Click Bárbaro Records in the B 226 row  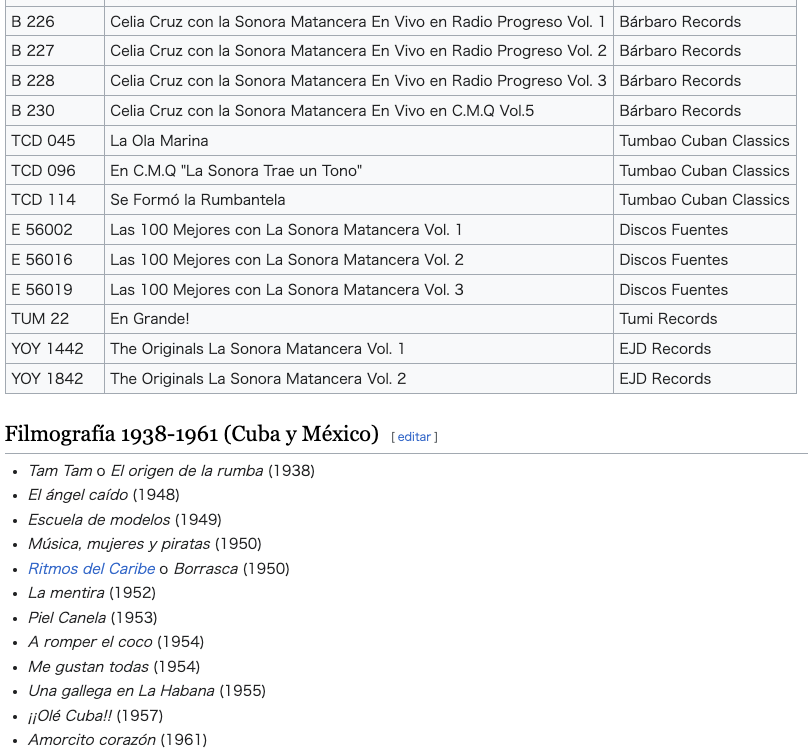click(x=680, y=22)
